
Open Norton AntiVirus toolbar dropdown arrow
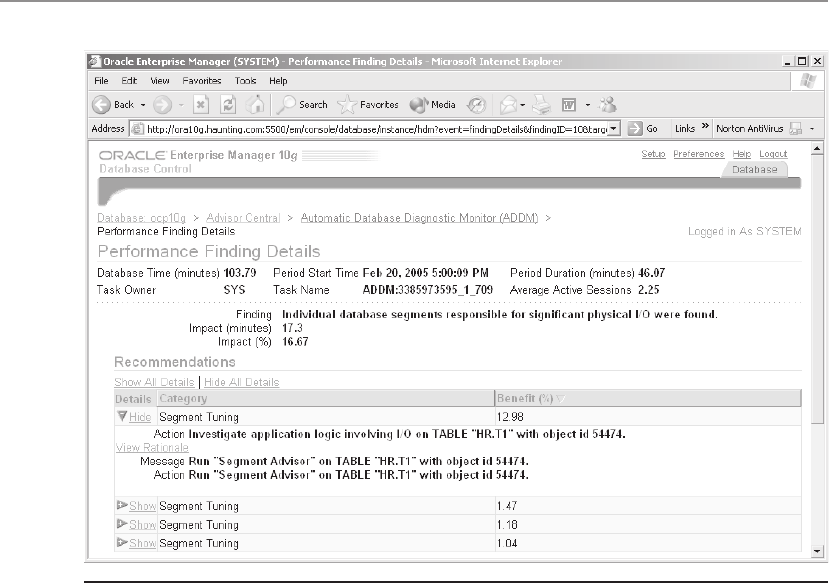[x=812, y=129]
